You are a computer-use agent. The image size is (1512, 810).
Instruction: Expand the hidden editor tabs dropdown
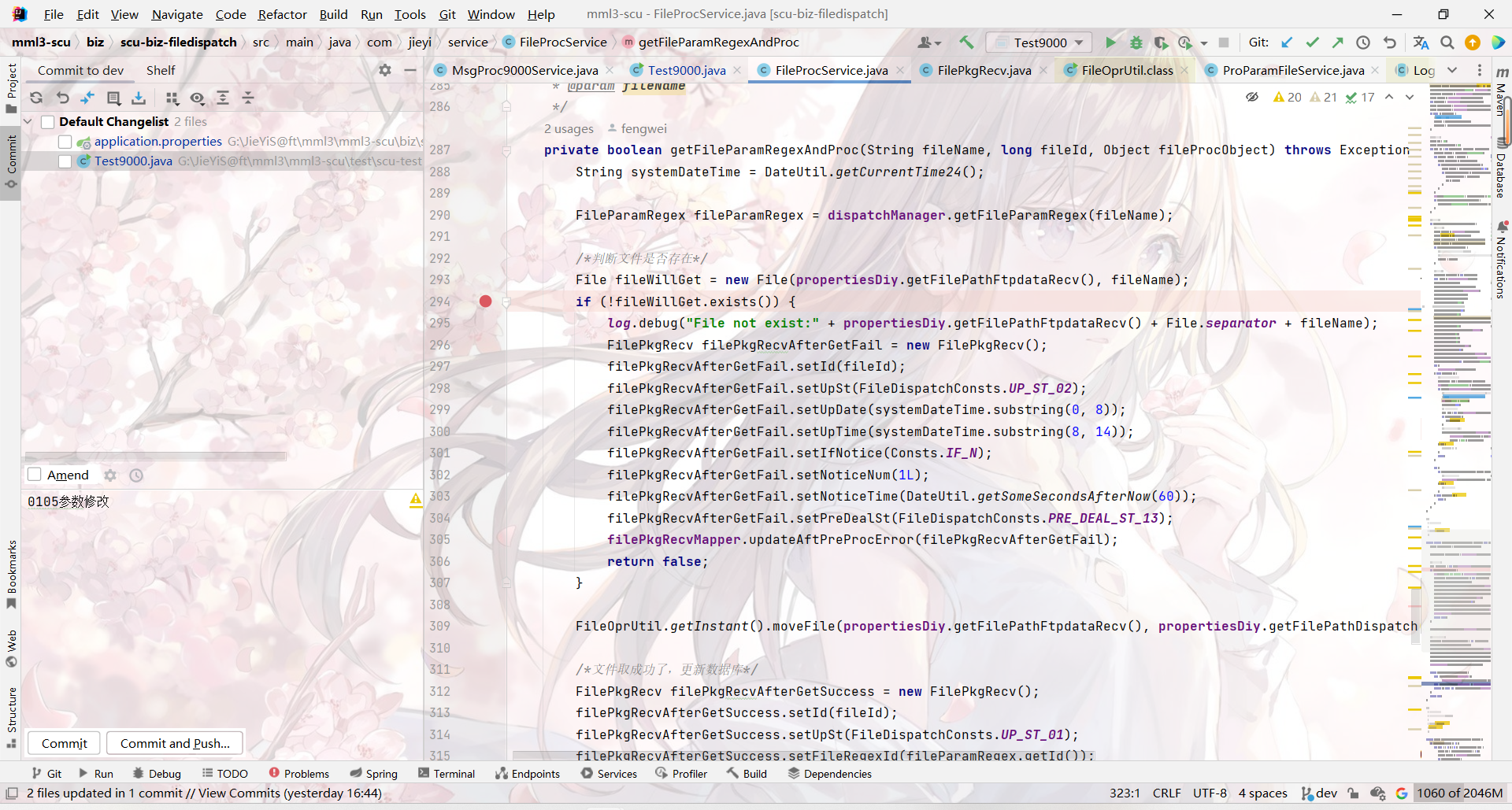pos(1452,70)
